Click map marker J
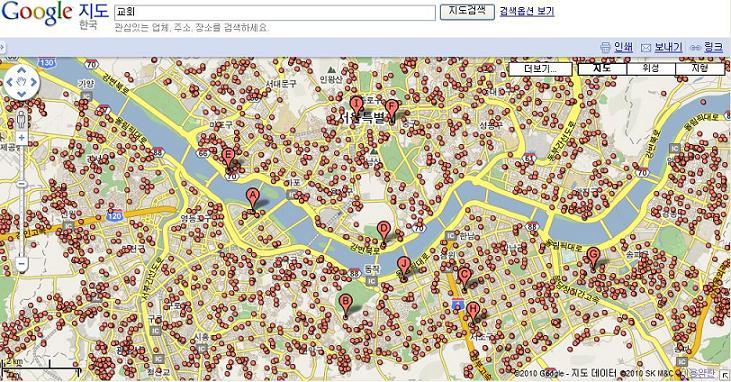This screenshot has width=731, height=382. tap(404, 267)
